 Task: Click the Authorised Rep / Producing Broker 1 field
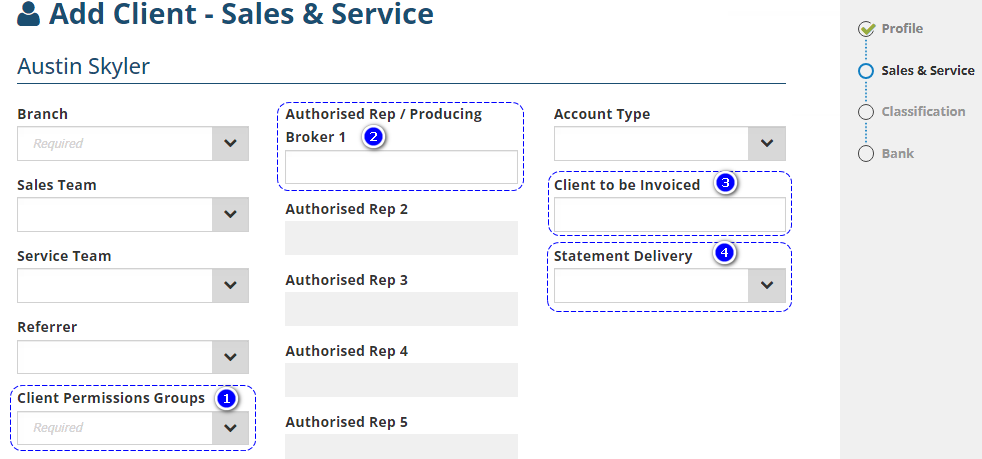[x=401, y=167]
